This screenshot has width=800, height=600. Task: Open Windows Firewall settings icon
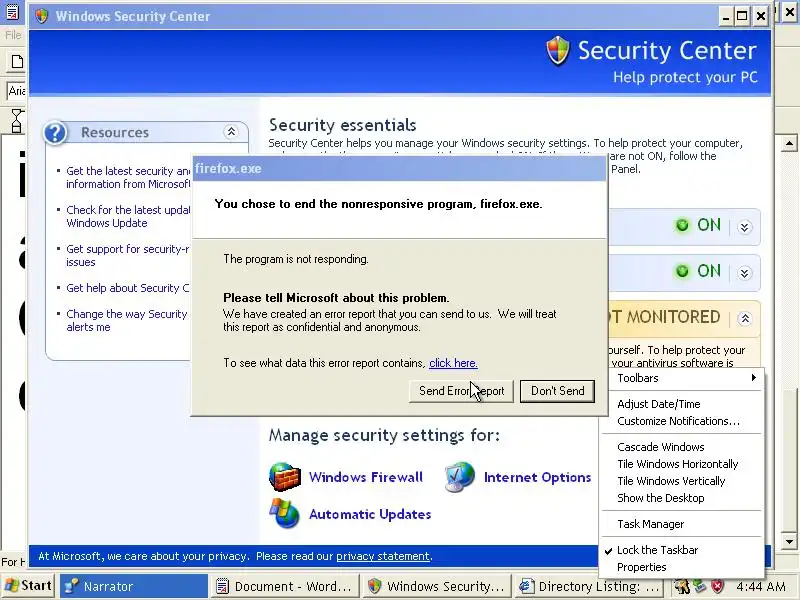click(285, 477)
